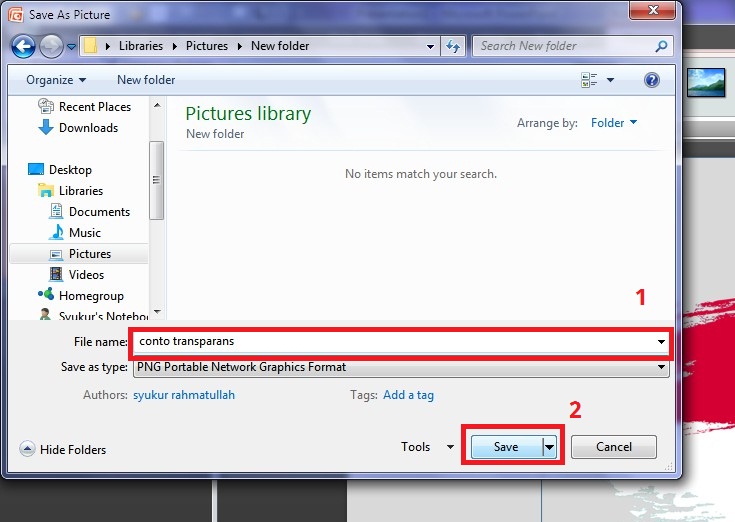Click the "Pictures library" heading text
Screen dimensions: 735x522
(248, 114)
